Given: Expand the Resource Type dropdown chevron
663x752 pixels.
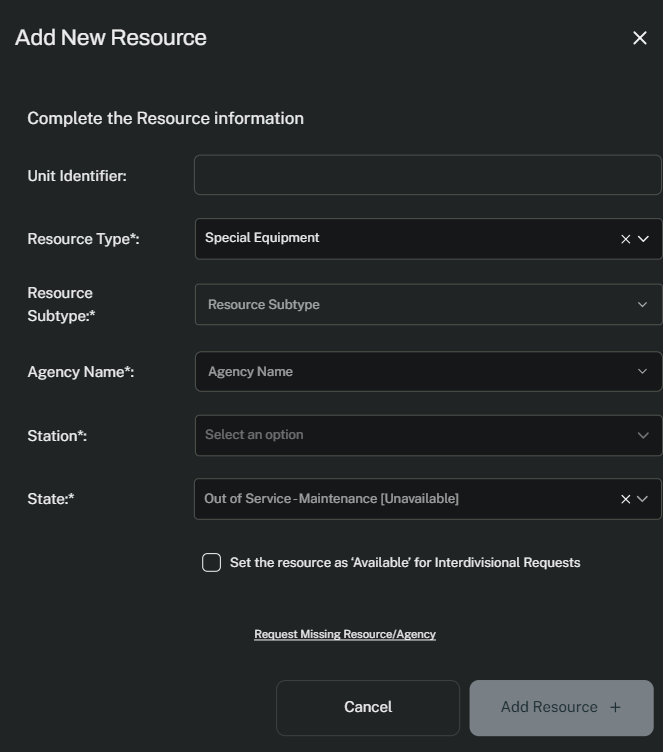Looking at the screenshot, I should point(643,239).
